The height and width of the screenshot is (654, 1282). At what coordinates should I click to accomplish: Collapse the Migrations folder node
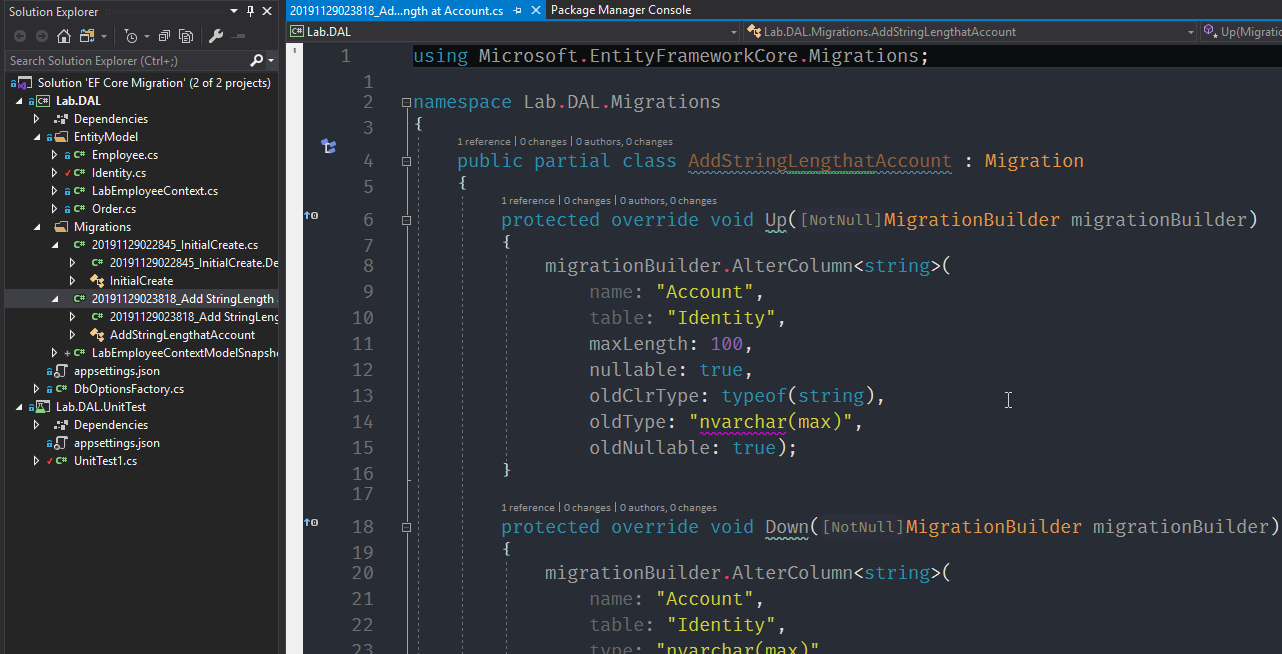[x=38, y=227]
